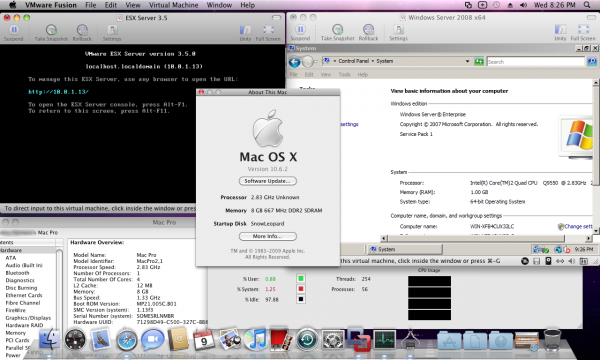Click the red % System color swatch
The image size is (600, 360).
[x=301, y=289]
